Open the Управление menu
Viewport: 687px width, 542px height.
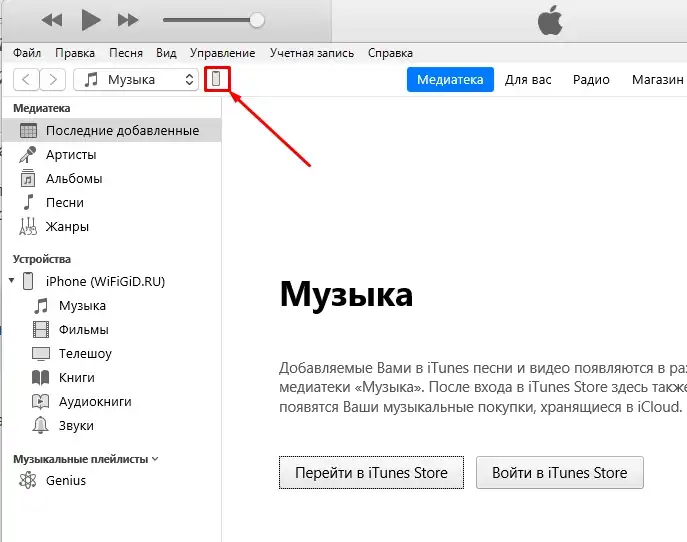pos(223,53)
